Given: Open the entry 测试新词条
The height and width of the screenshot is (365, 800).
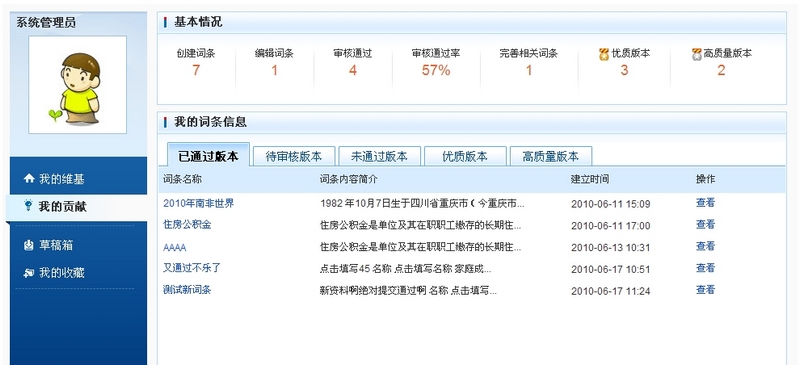Looking at the screenshot, I should (187, 290).
